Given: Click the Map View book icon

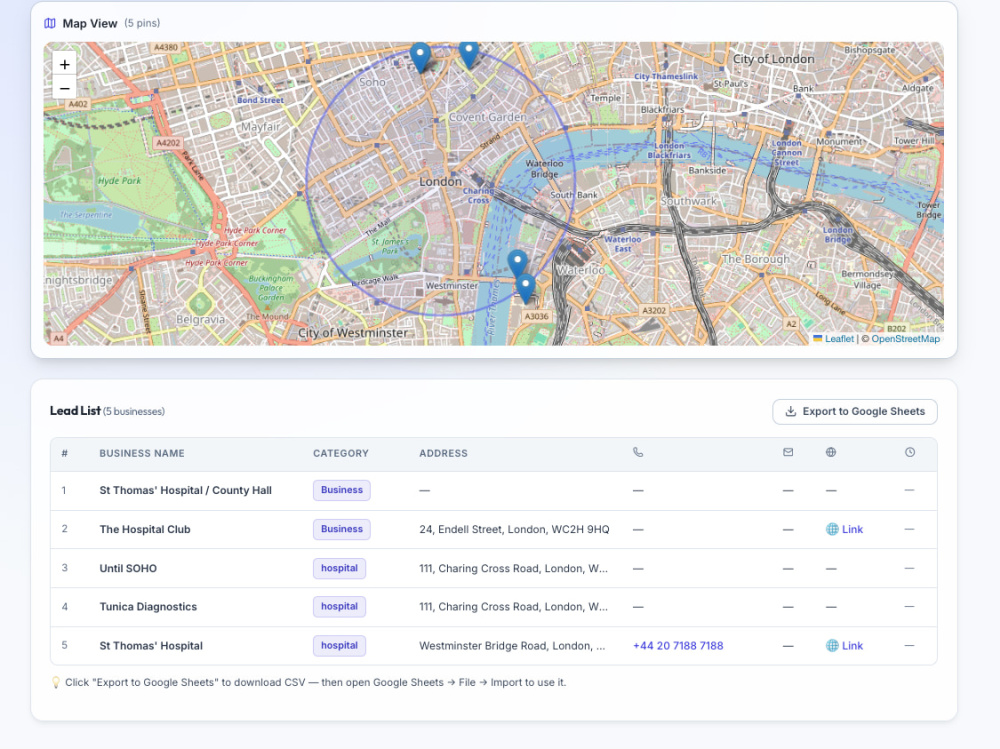Looking at the screenshot, I should click(x=50, y=24).
